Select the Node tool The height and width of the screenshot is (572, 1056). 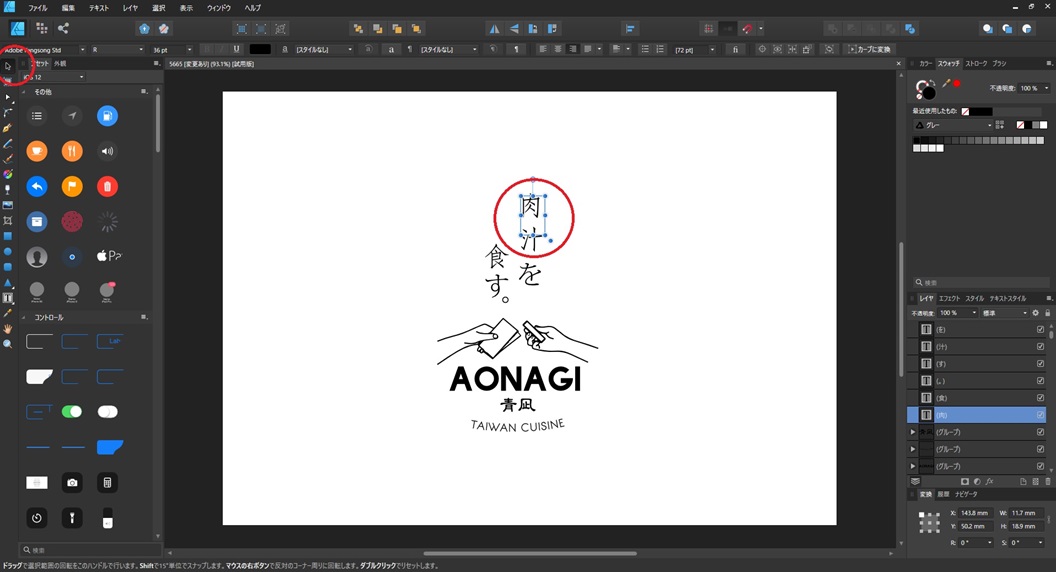coord(7,98)
